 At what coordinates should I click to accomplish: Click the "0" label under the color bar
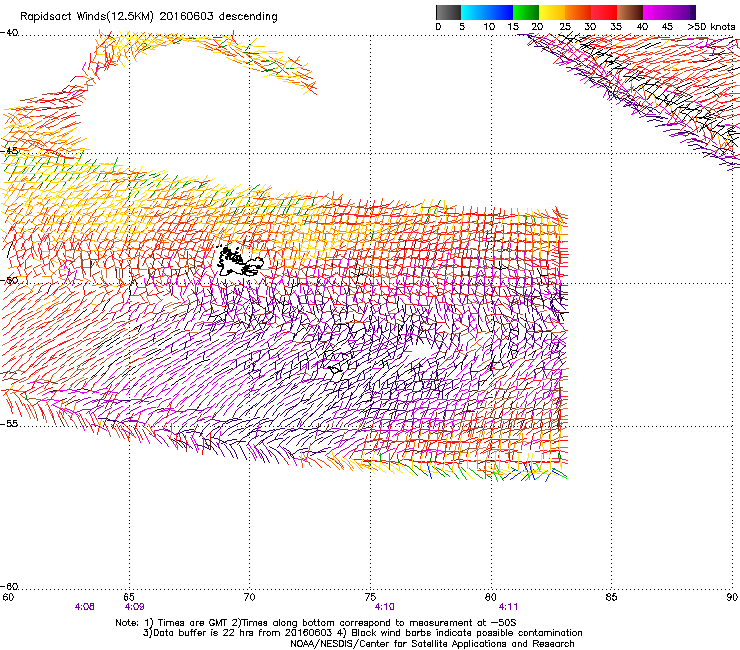coord(438,27)
